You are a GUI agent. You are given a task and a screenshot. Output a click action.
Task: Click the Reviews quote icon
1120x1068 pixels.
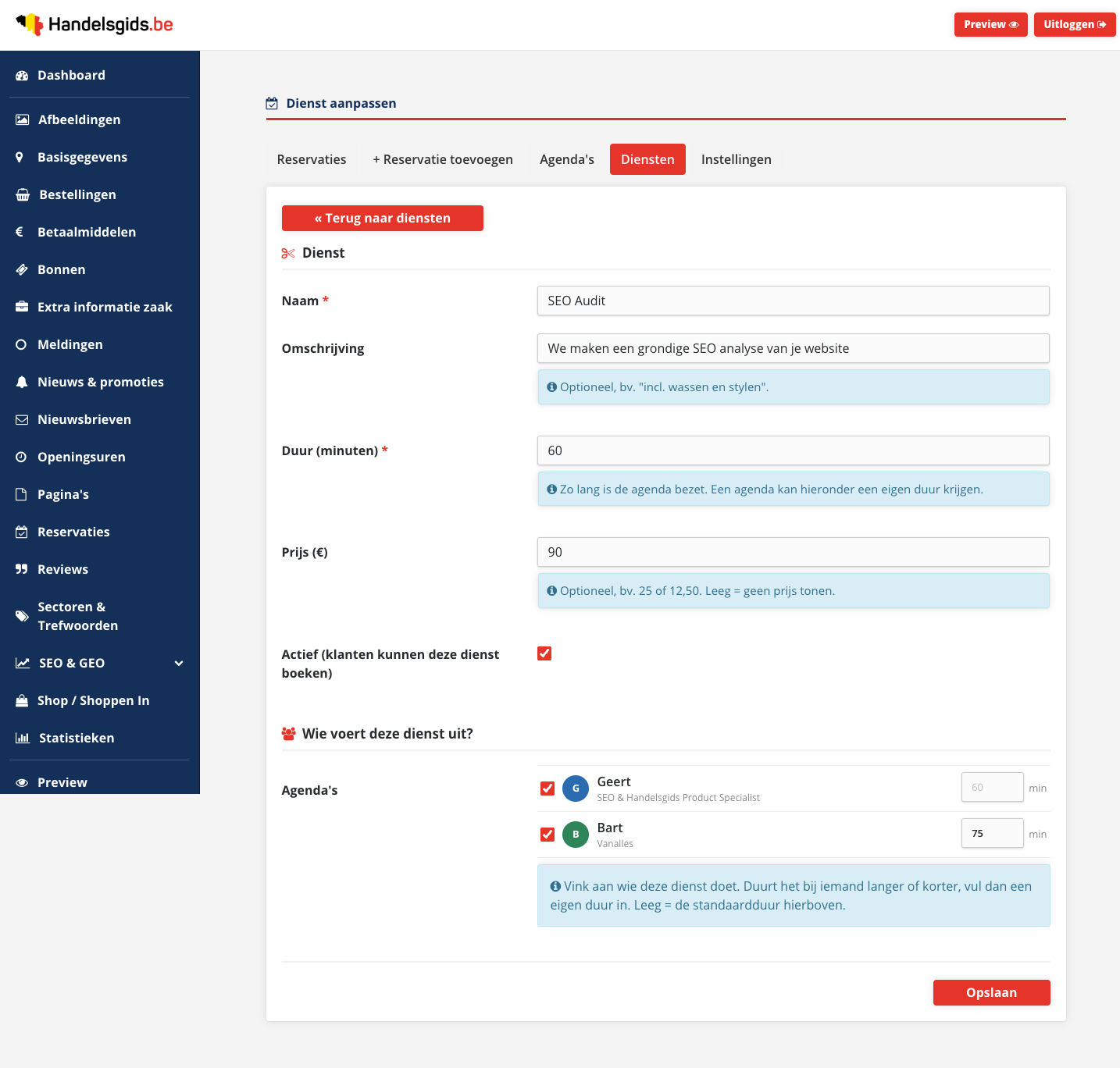point(22,569)
